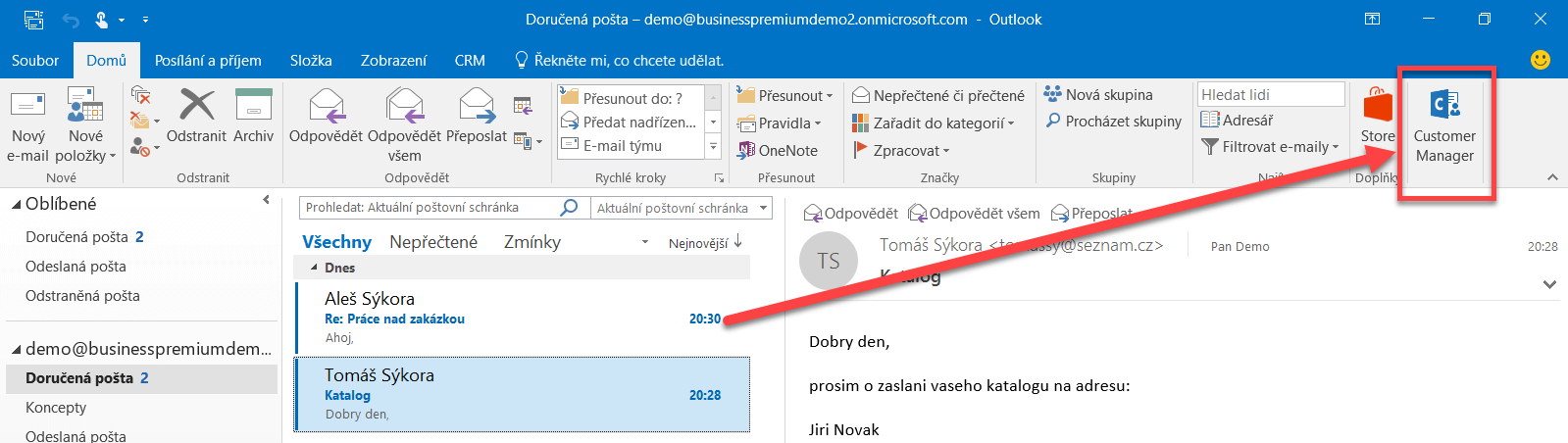The height and width of the screenshot is (443, 1568).
Task: Open Zařadit do kategorií dropdown
Action: tap(933, 123)
